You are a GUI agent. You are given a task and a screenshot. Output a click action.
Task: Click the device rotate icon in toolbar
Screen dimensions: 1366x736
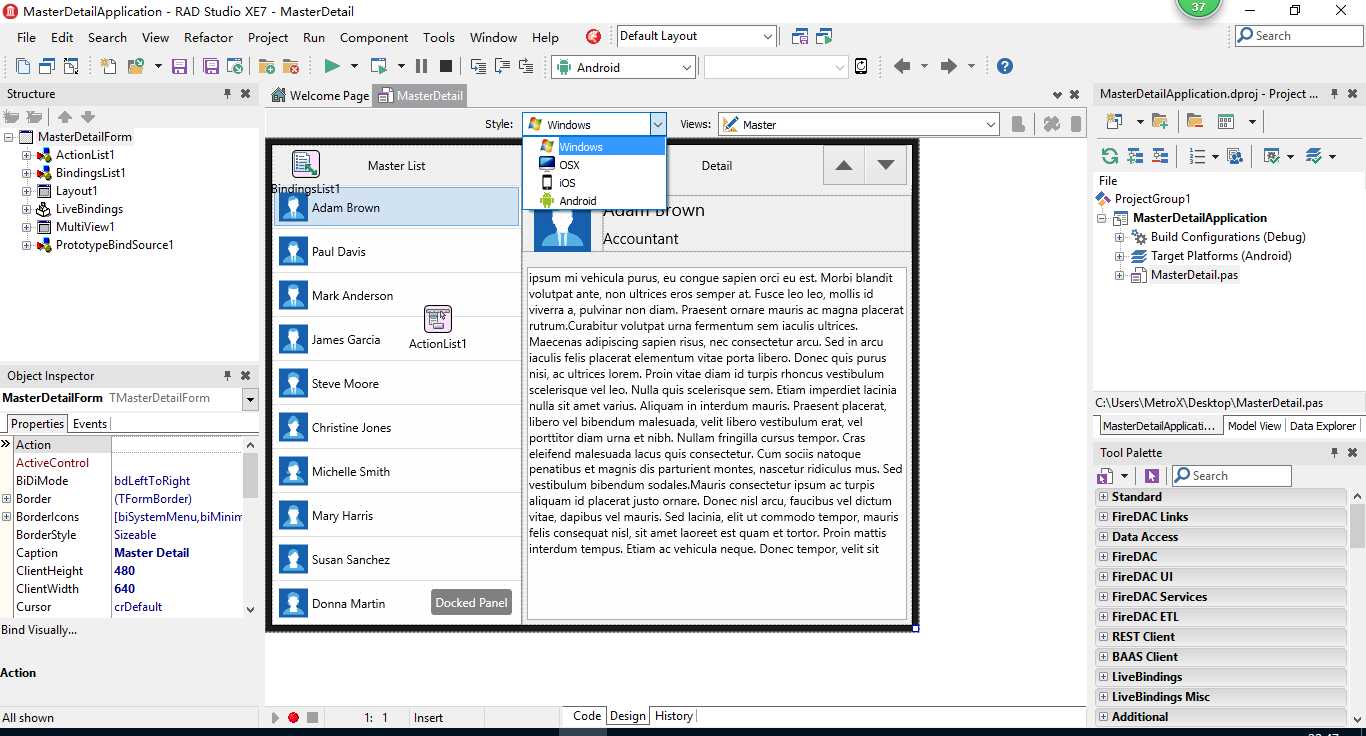click(862, 67)
